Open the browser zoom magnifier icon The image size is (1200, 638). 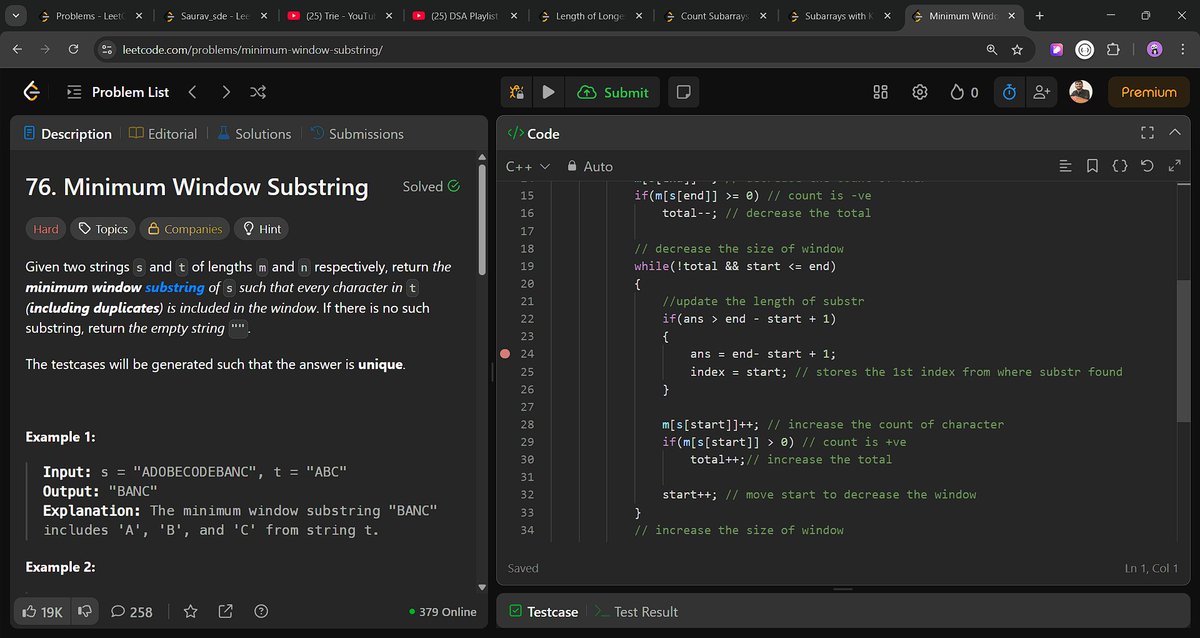click(991, 50)
